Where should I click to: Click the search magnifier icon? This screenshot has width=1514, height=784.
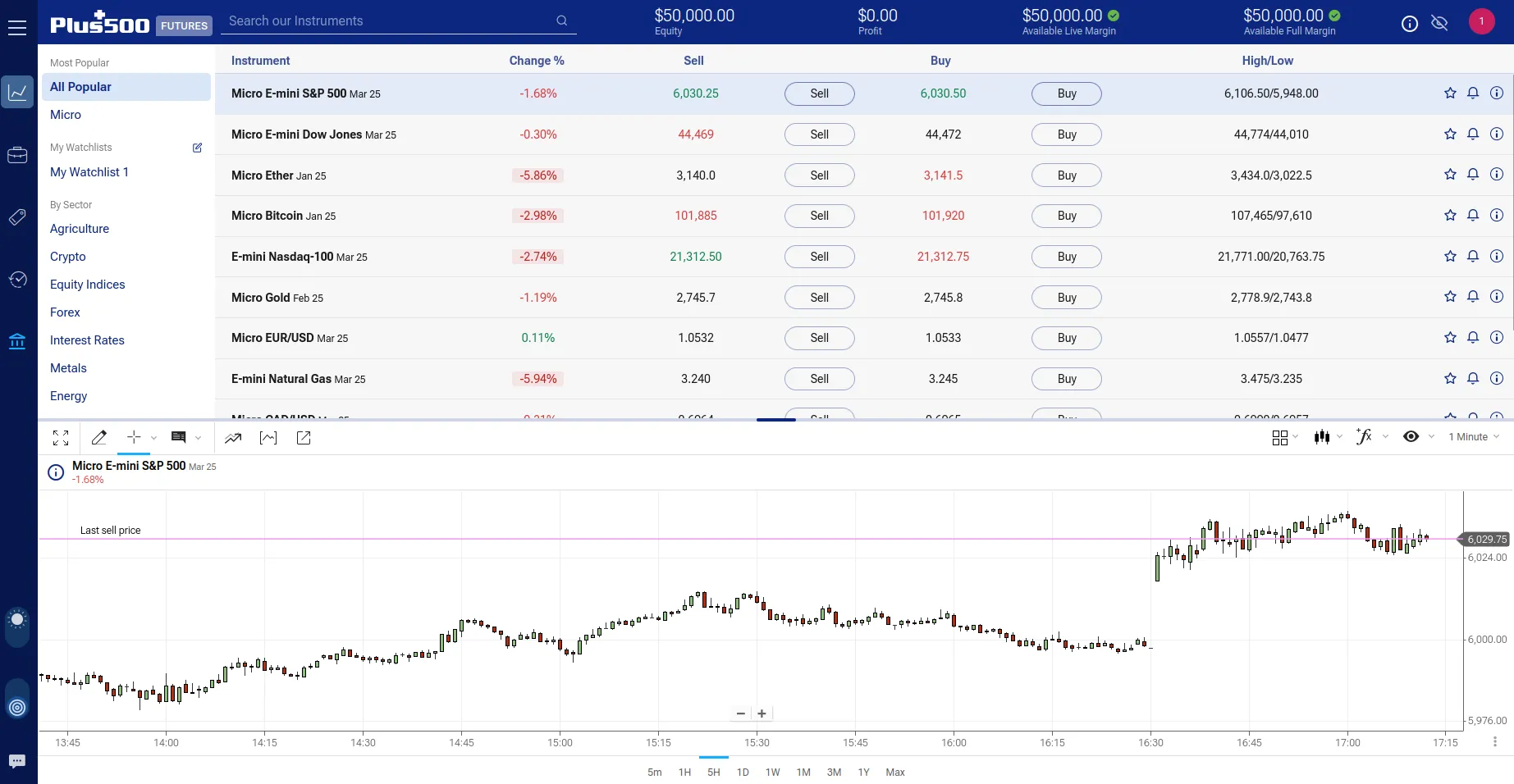tap(561, 21)
